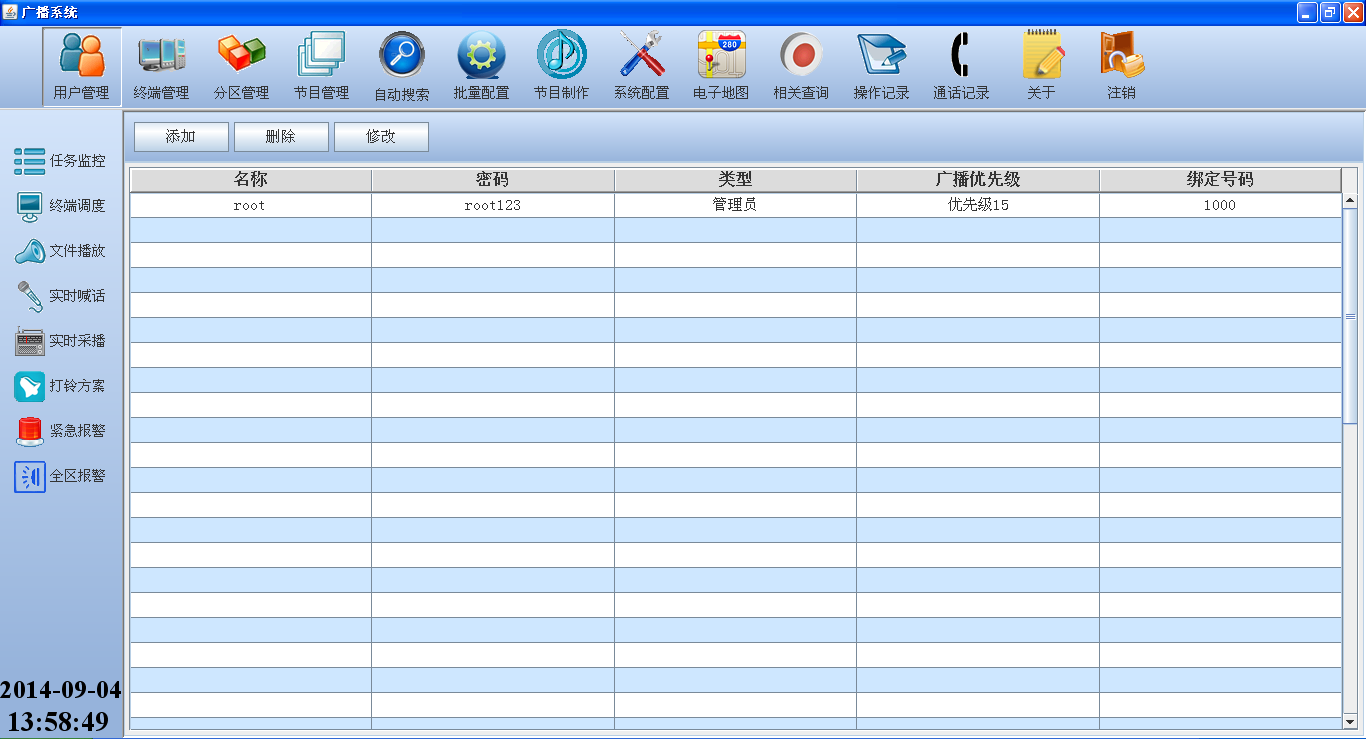Viewport: 1366px width, 739px height.
Task: Open 批量配置 batch configuration gear icon
Action: pyautogui.click(x=481, y=66)
